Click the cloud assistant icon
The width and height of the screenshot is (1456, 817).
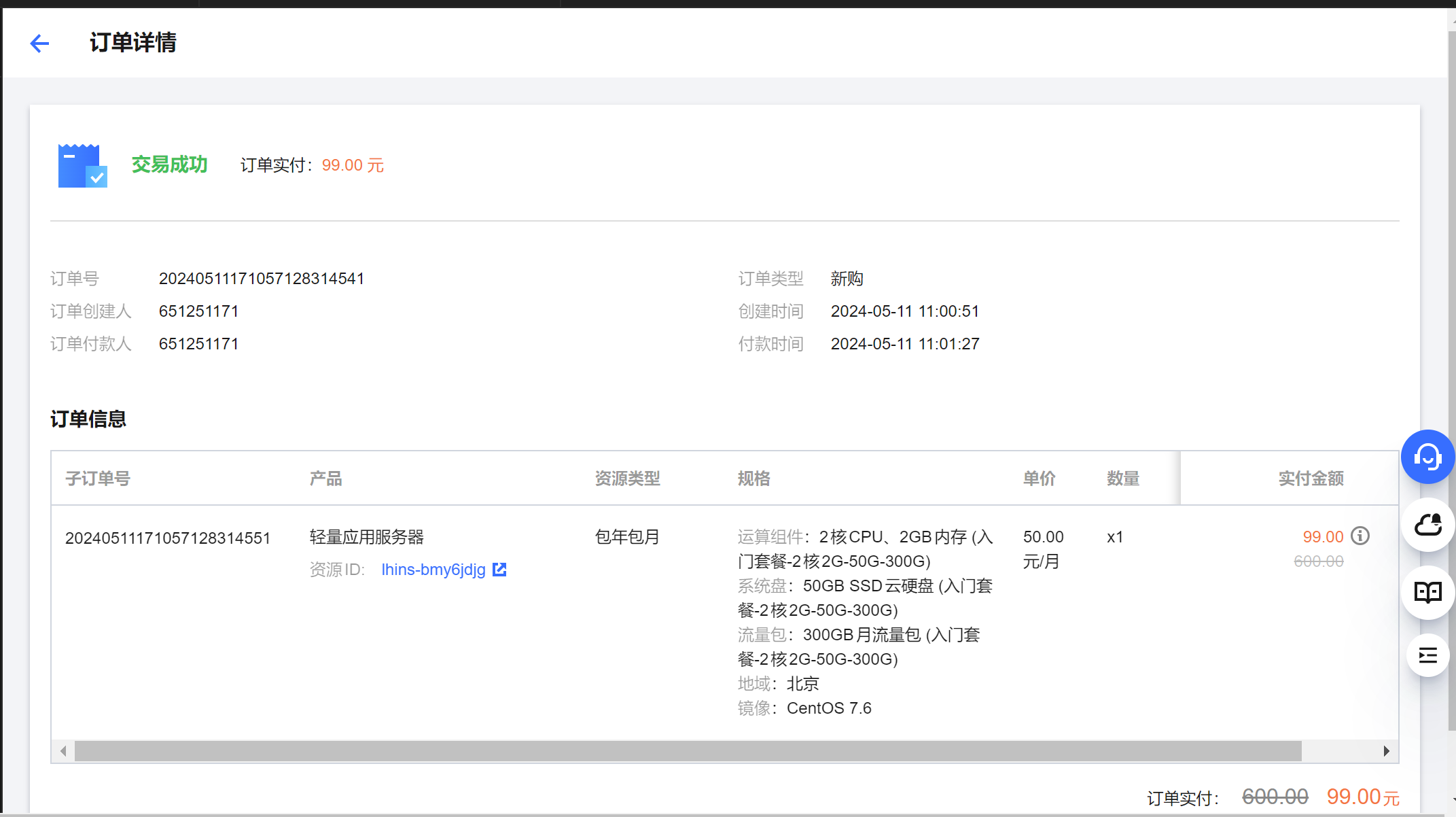[1427, 525]
